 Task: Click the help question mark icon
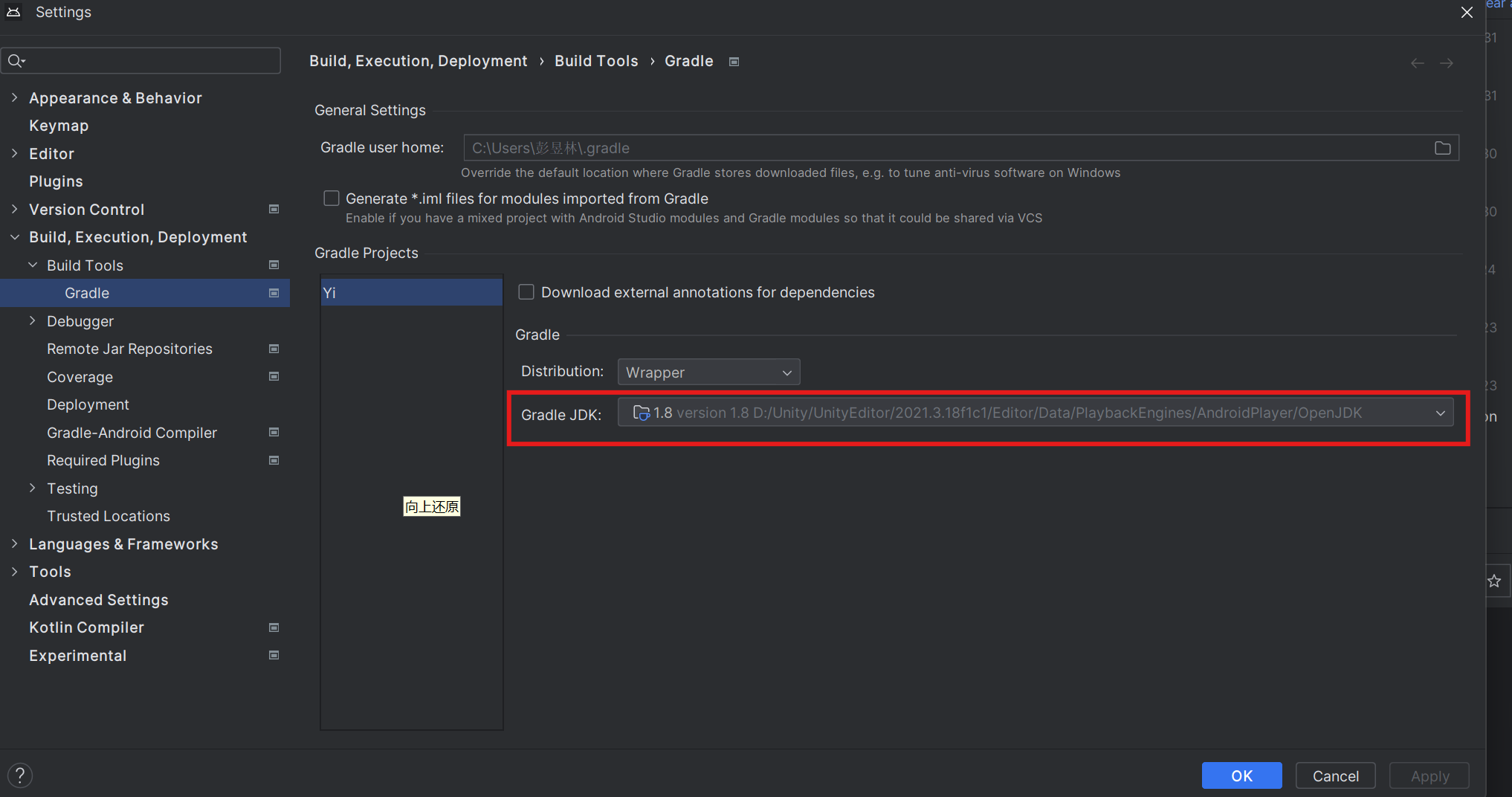[20, 775]
